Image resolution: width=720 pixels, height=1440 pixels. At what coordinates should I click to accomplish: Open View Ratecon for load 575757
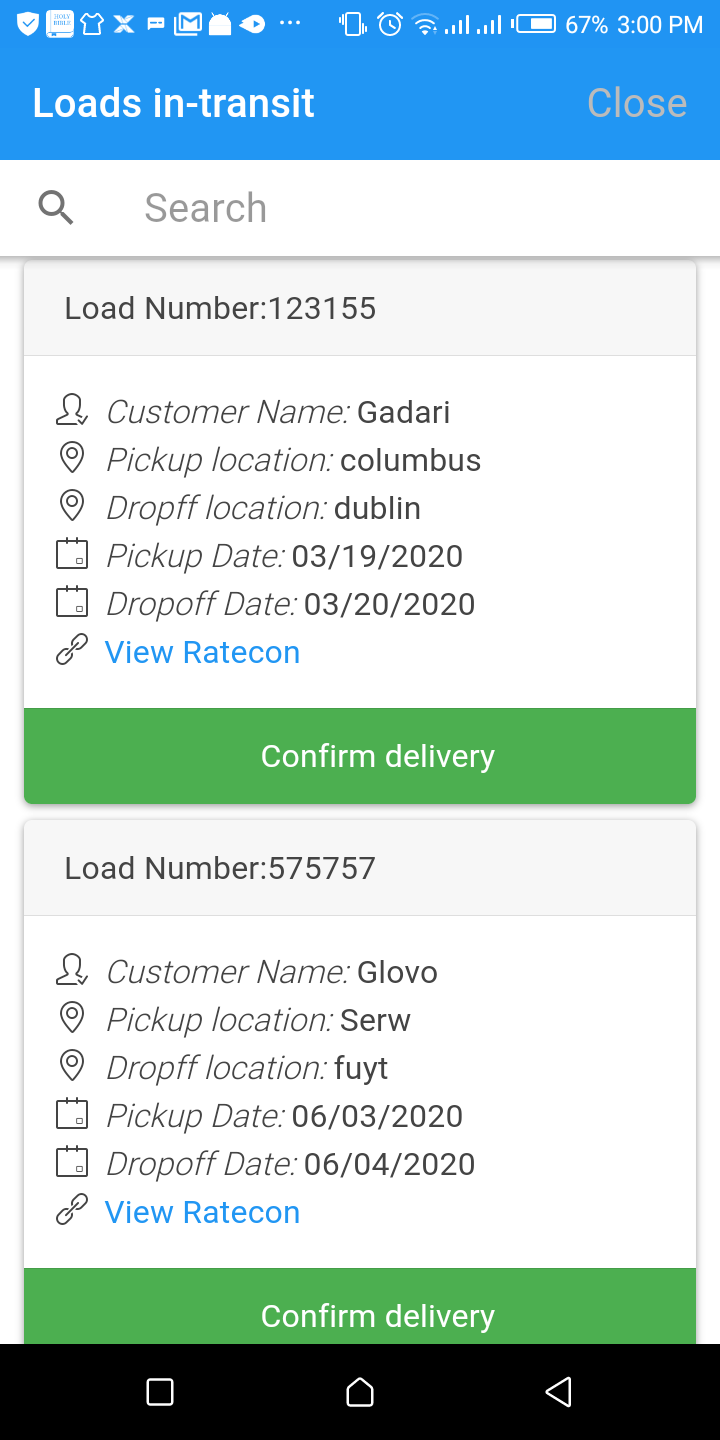point(202,1212)
